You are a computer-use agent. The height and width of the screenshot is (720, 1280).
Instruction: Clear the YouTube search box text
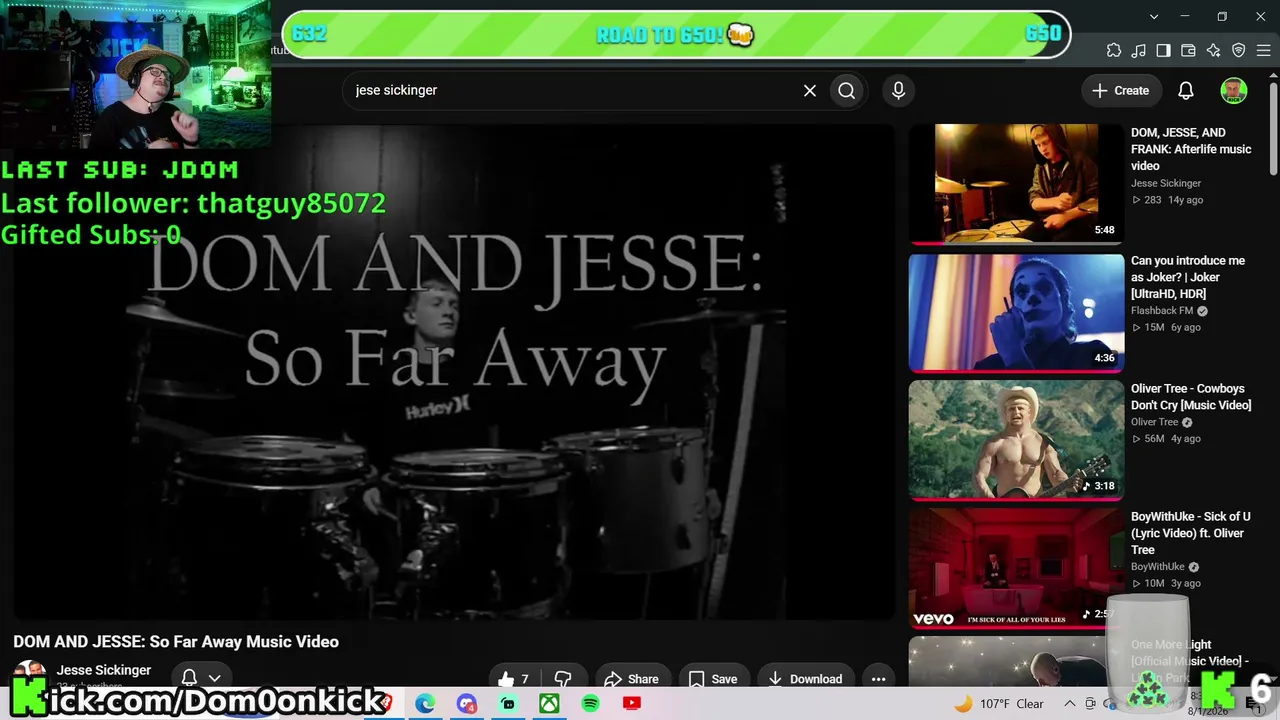tap(810, 90)
